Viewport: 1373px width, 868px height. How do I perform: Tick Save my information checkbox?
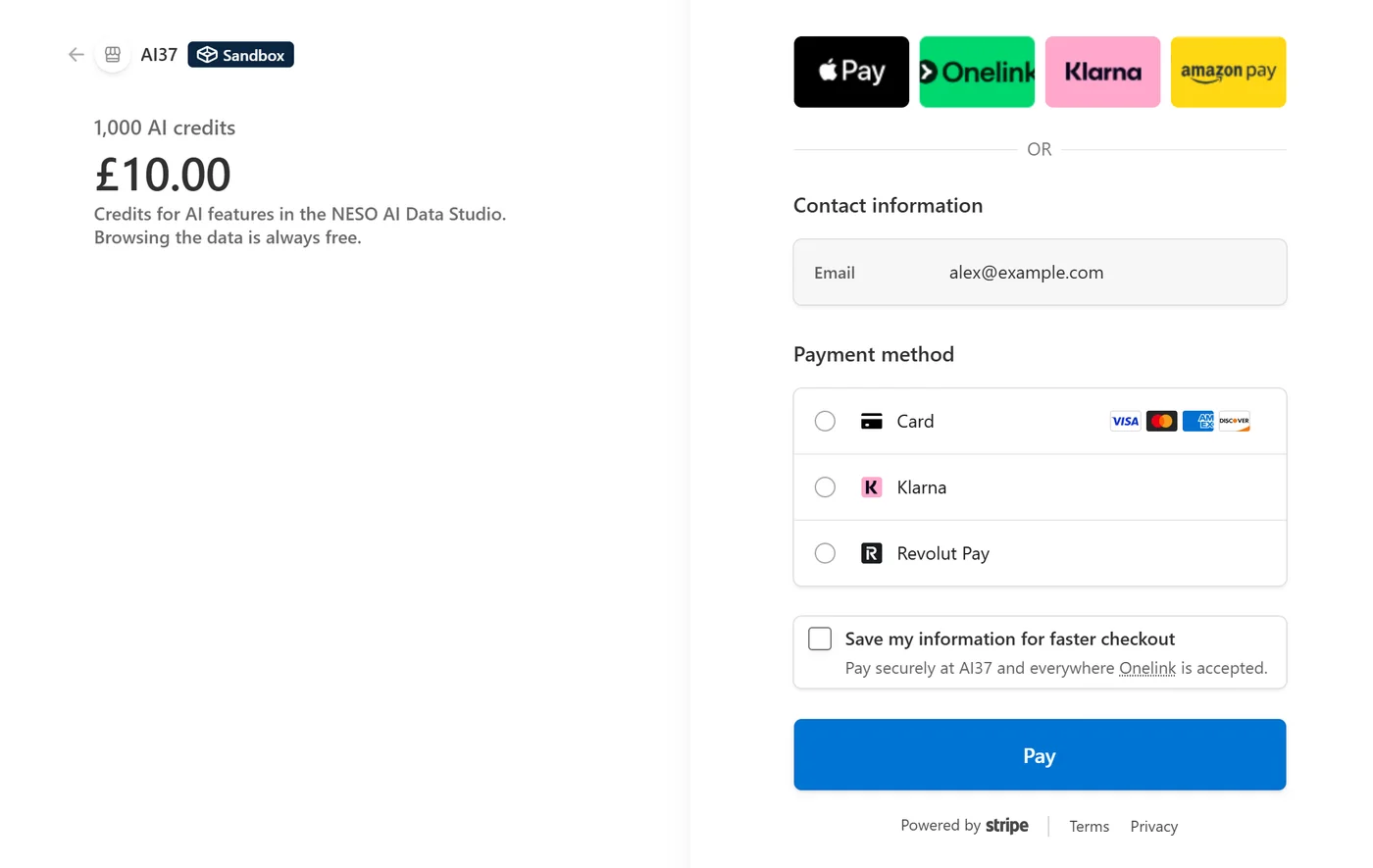(820, 638)
